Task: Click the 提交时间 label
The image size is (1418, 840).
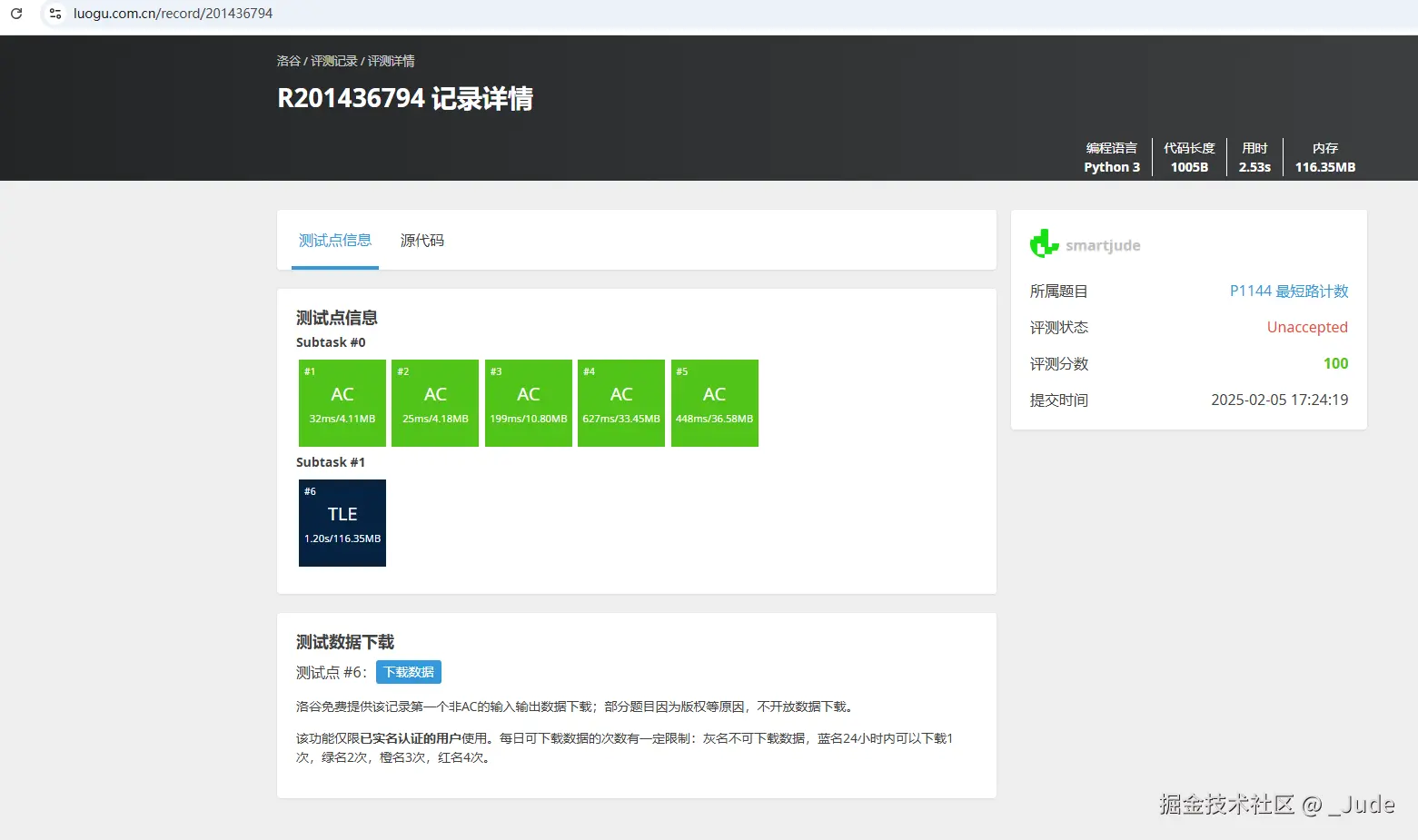Action: [1059, 400]
